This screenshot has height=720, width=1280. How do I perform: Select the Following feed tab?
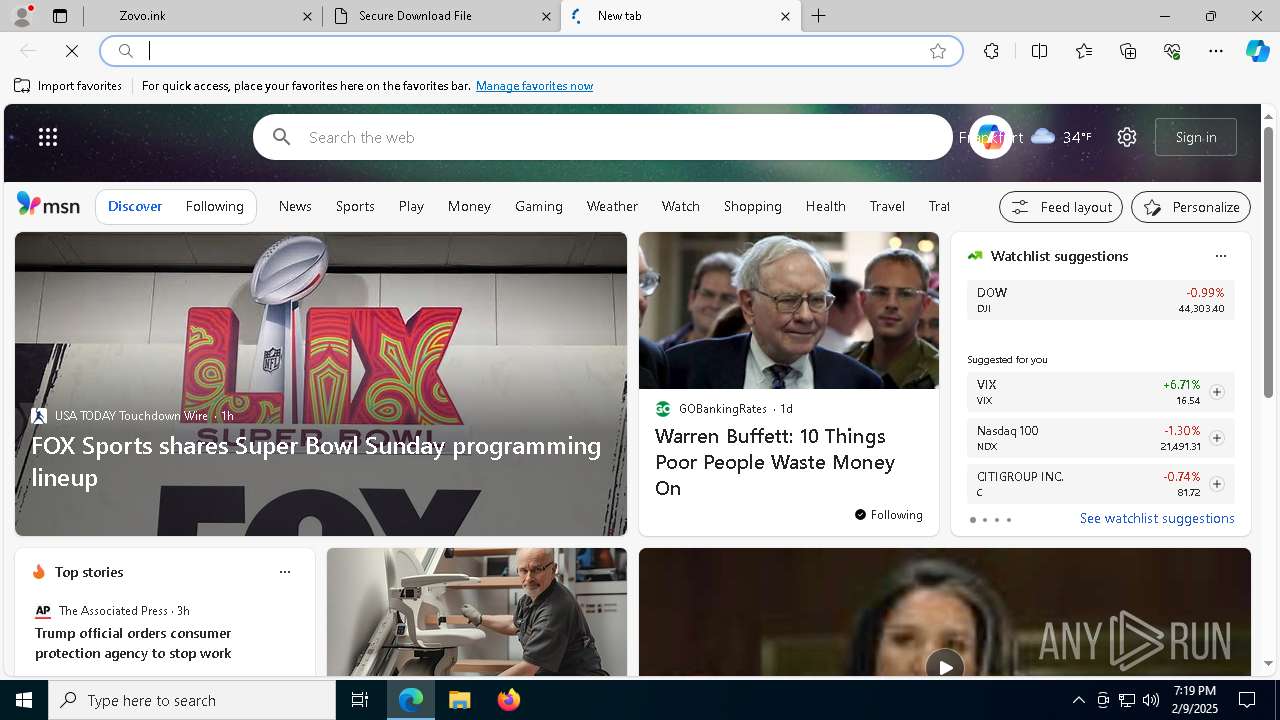pos(214,206)
